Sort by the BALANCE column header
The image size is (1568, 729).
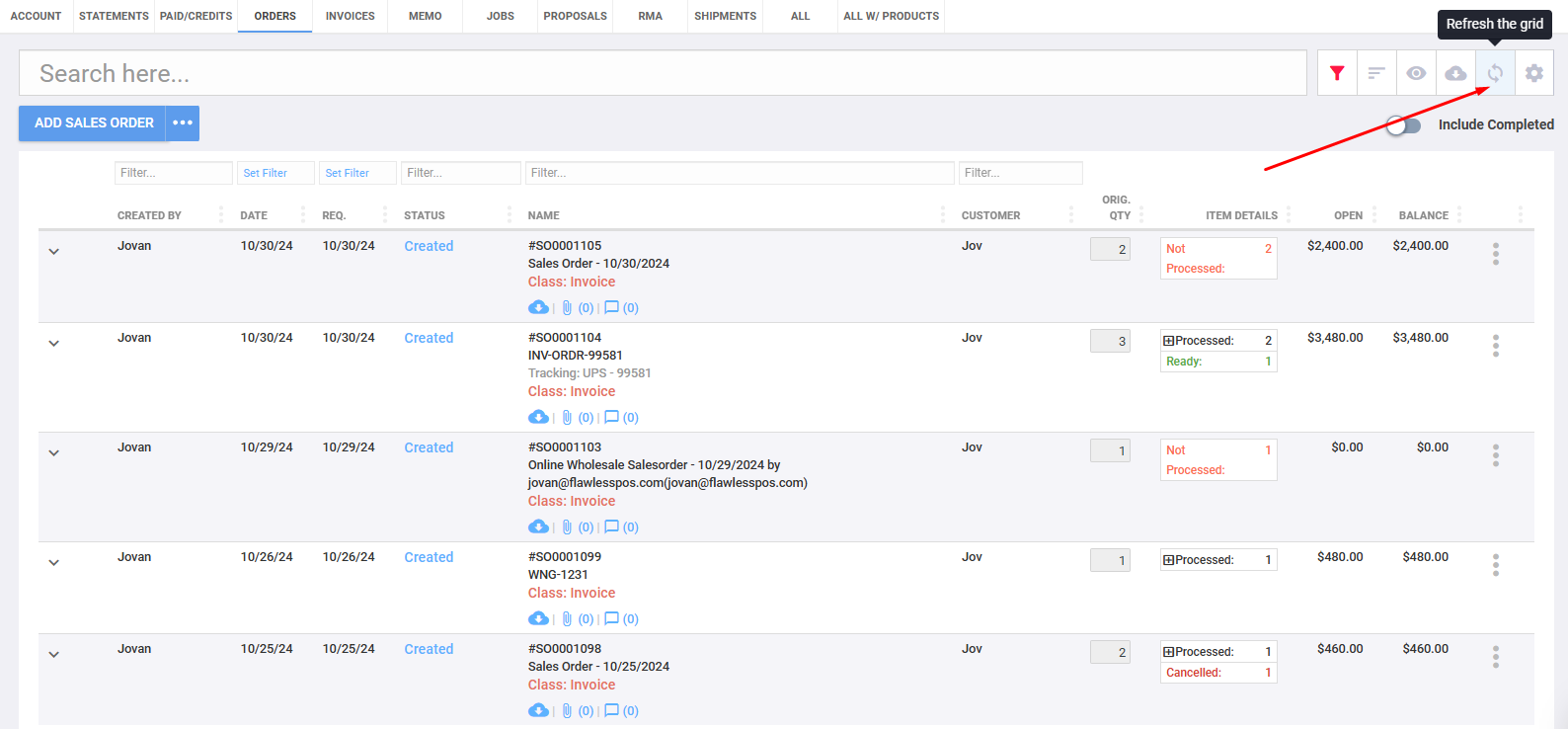click(1423, 215)
